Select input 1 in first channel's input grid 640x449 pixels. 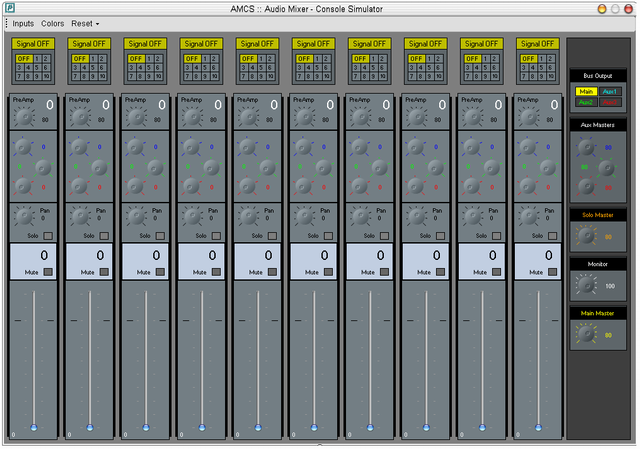point(37,59)
